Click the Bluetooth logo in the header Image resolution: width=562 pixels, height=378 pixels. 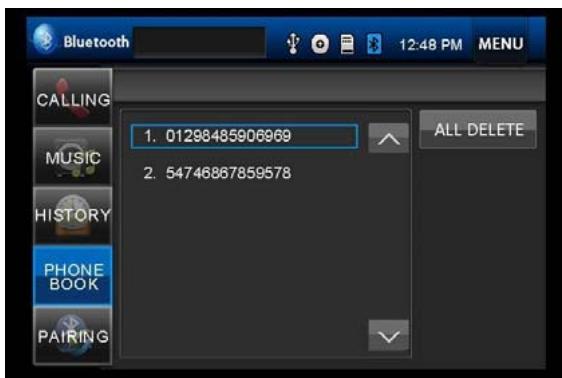[x=44, y=39]
